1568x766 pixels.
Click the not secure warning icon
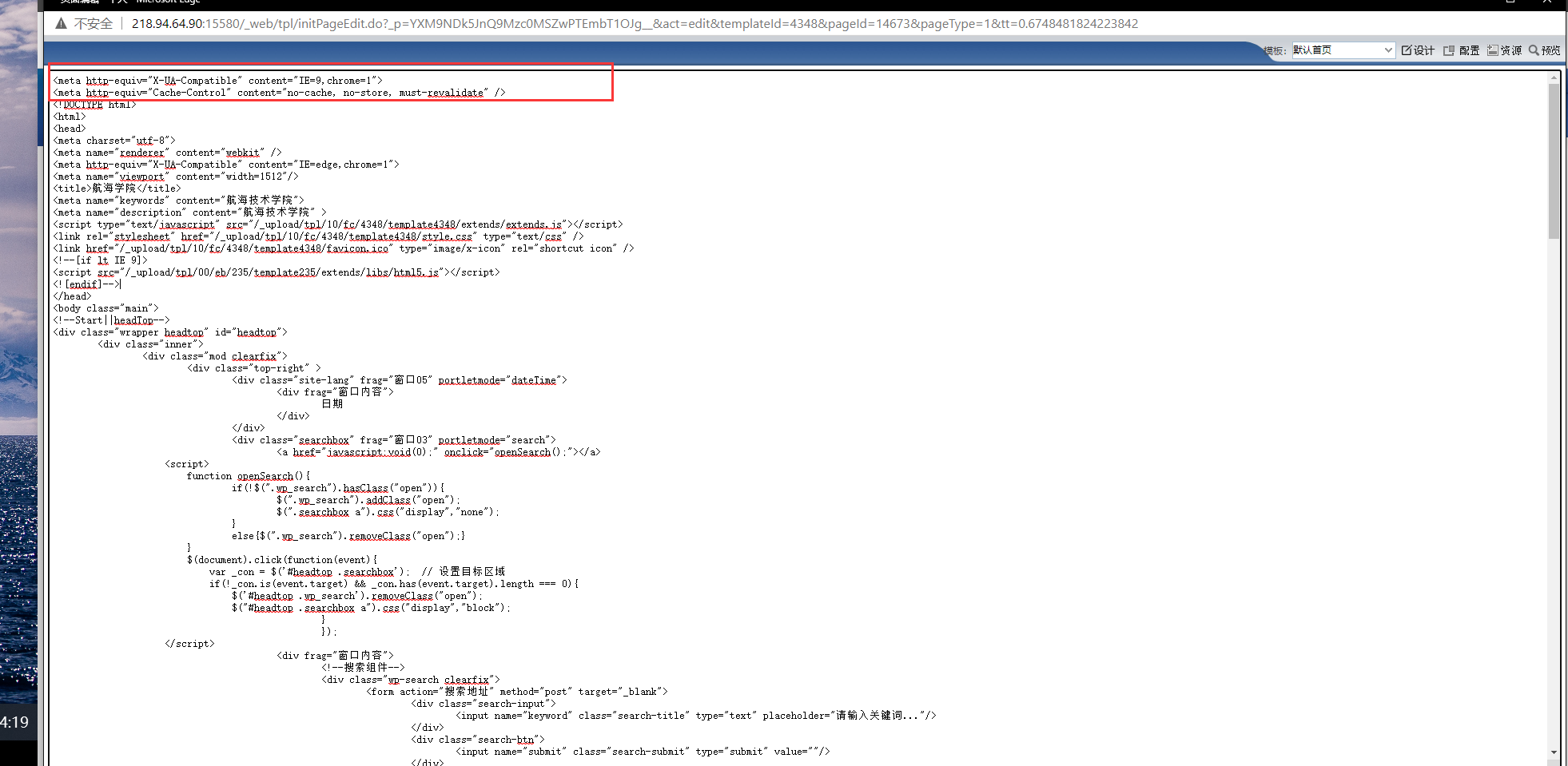pyautogui.click(x=61, y=24)
